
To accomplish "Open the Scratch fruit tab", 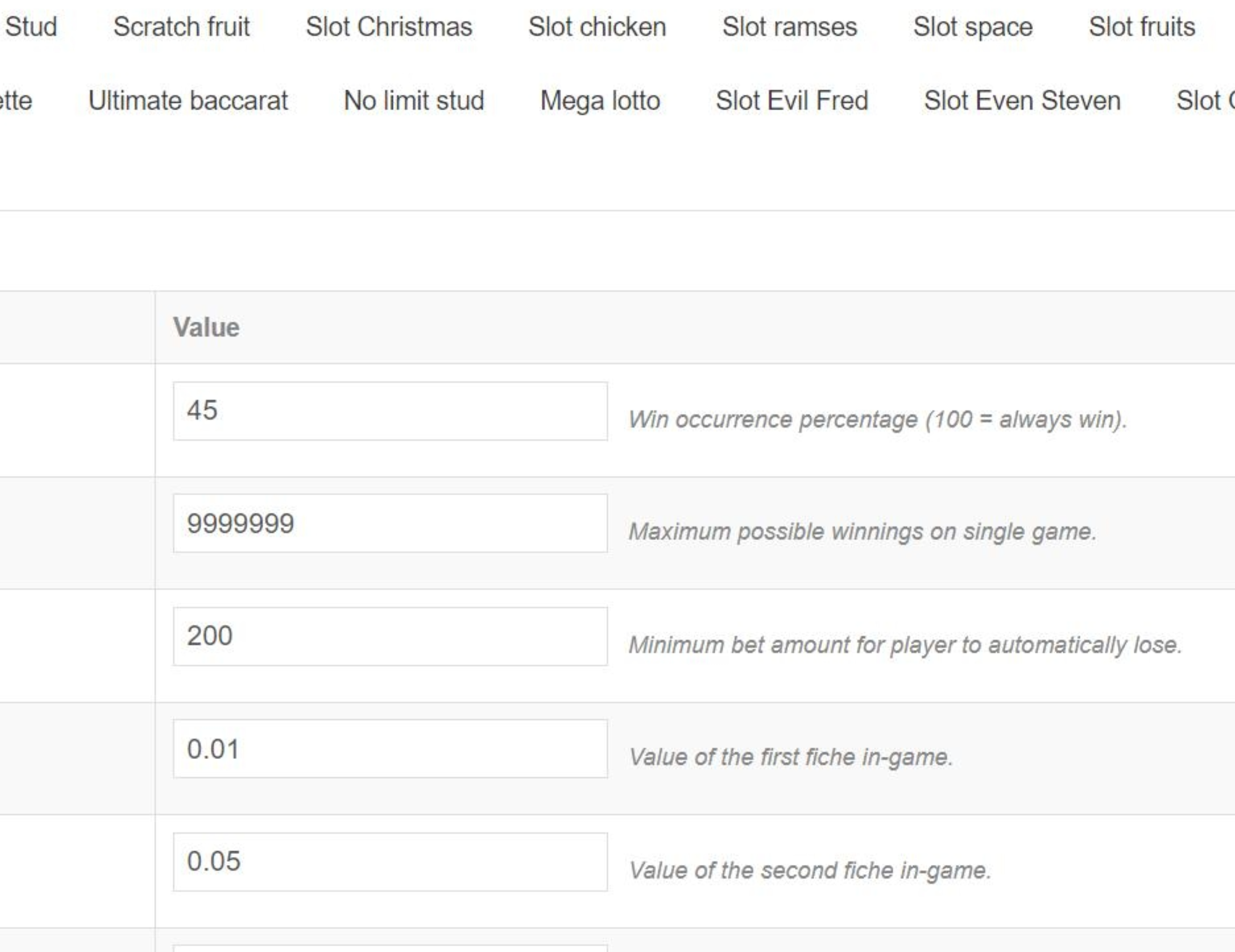I will coord(181,26).
